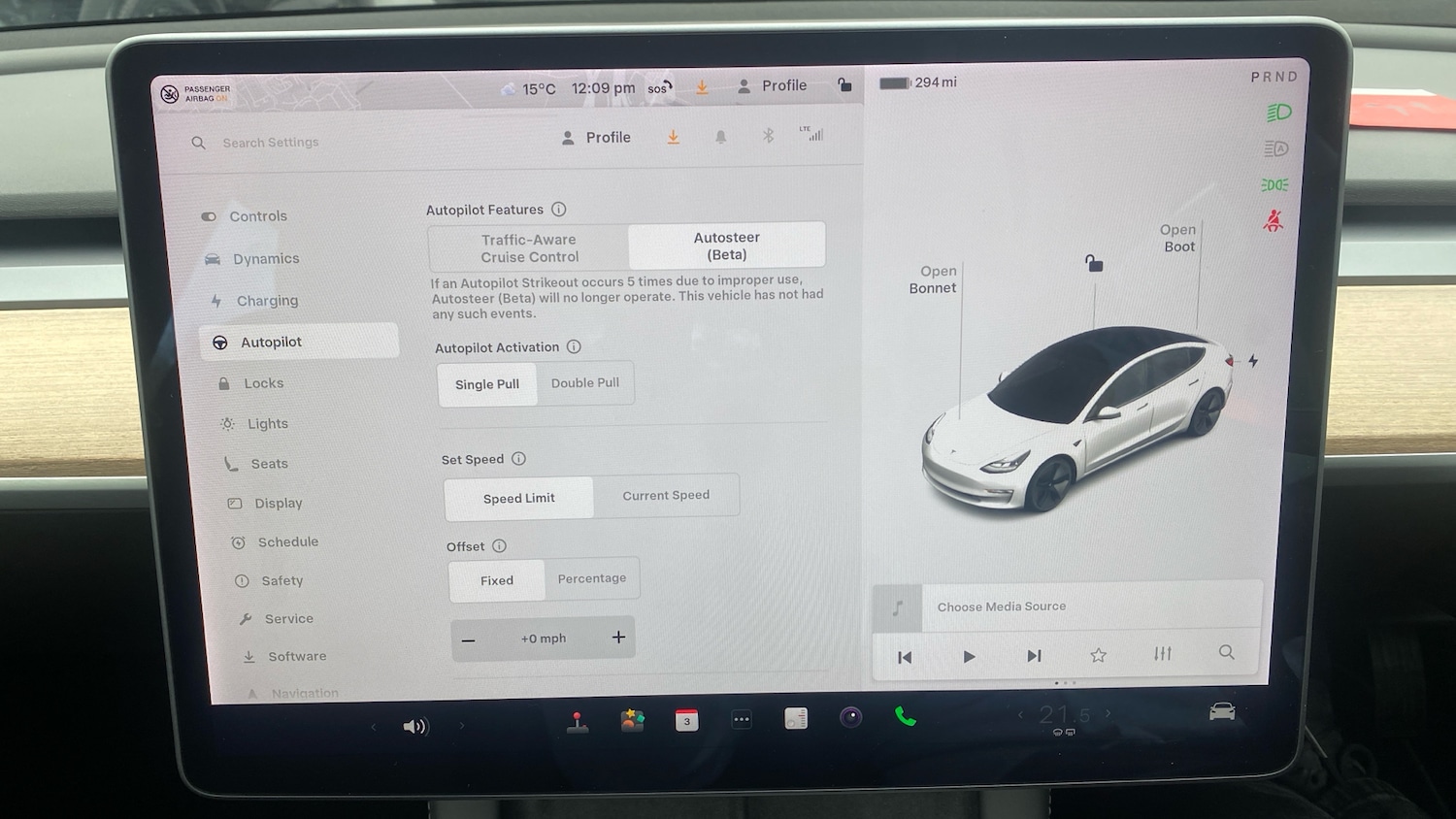
Task: Select Autosteer (Beta) mode
Action: click(726, 245)
